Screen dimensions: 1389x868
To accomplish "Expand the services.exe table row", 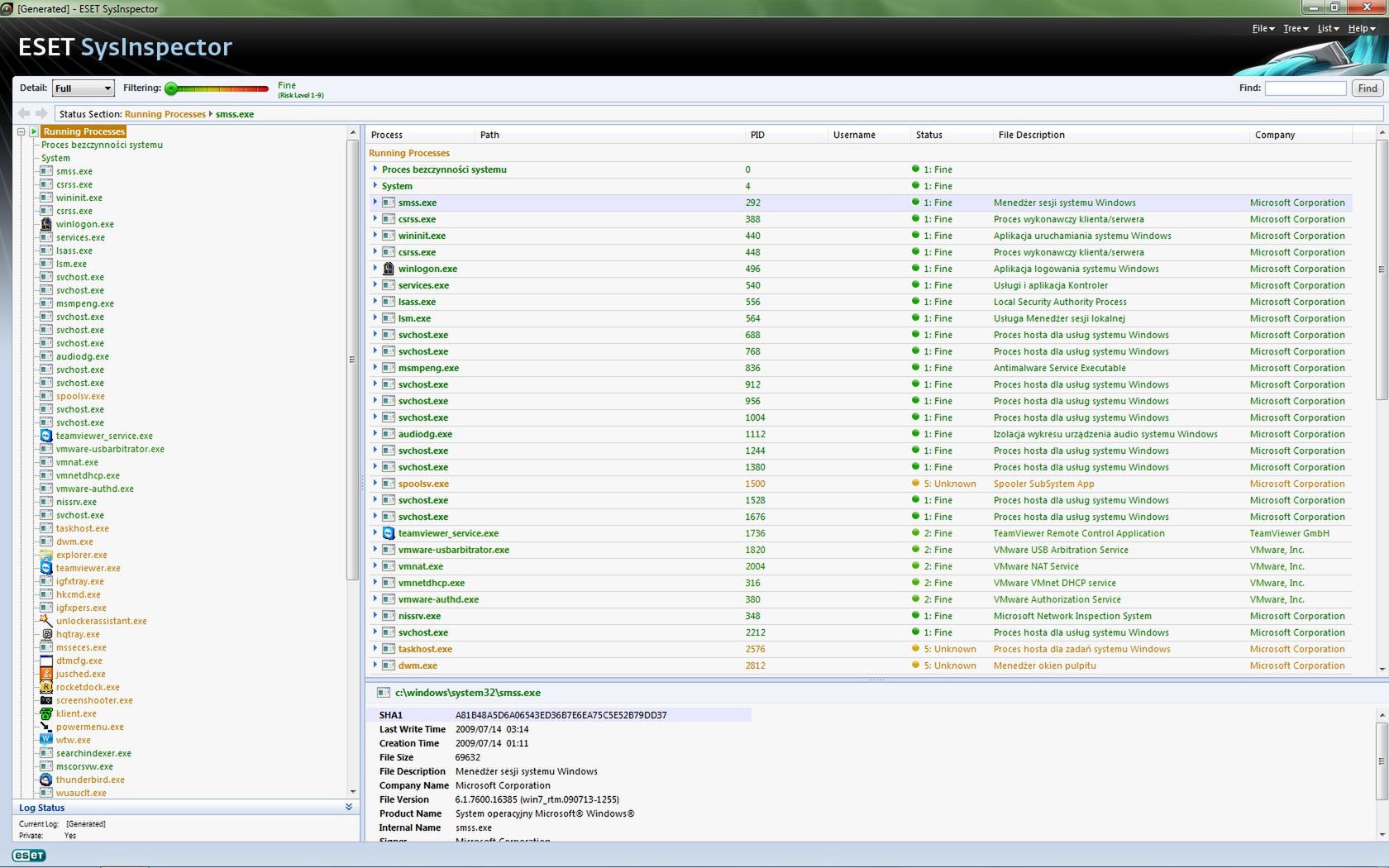I will [375, 284].
